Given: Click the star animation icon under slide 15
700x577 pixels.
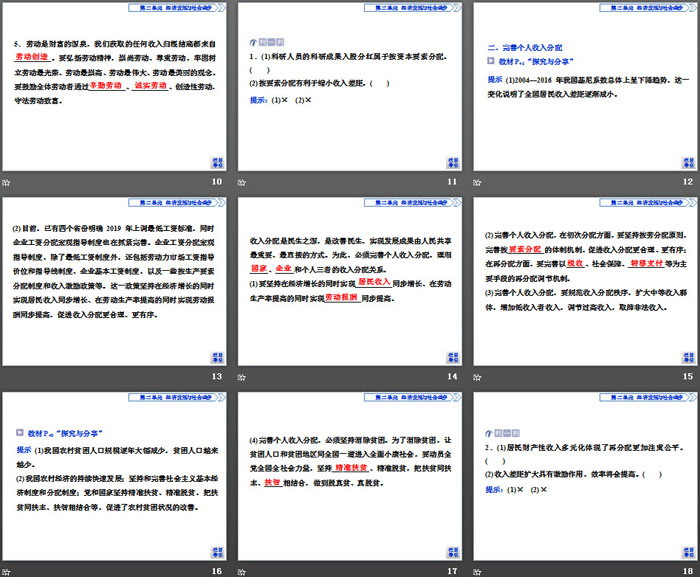Looking at the screenshot, I should pos(477,377).
